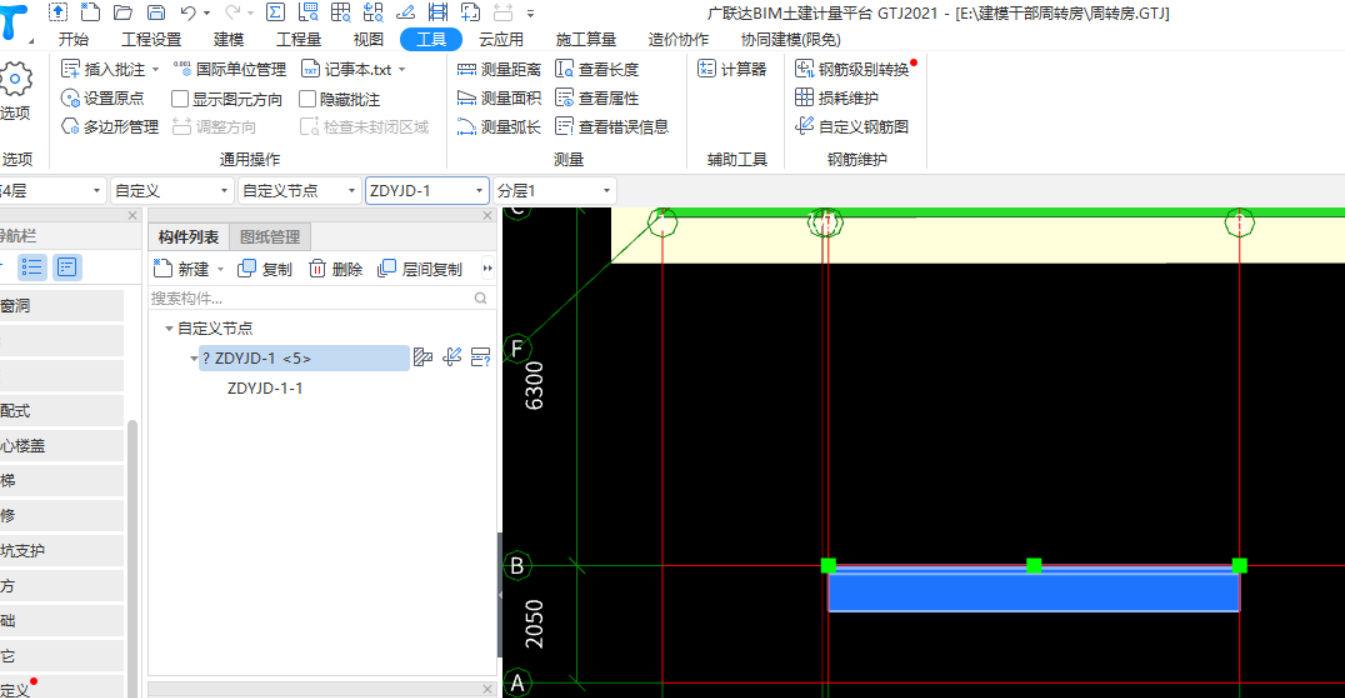Screen dimensions: 1345x698
Task: Open the 工程量 ribbon tab
Action: (x=299, y=40)
